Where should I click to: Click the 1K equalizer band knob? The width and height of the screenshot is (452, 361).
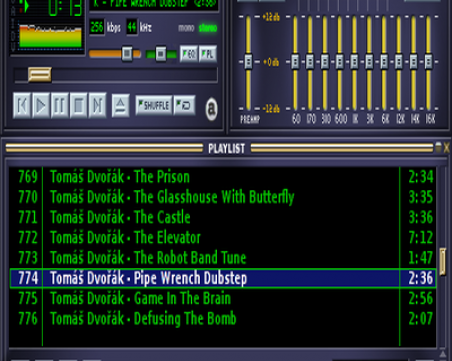[354, 62]
